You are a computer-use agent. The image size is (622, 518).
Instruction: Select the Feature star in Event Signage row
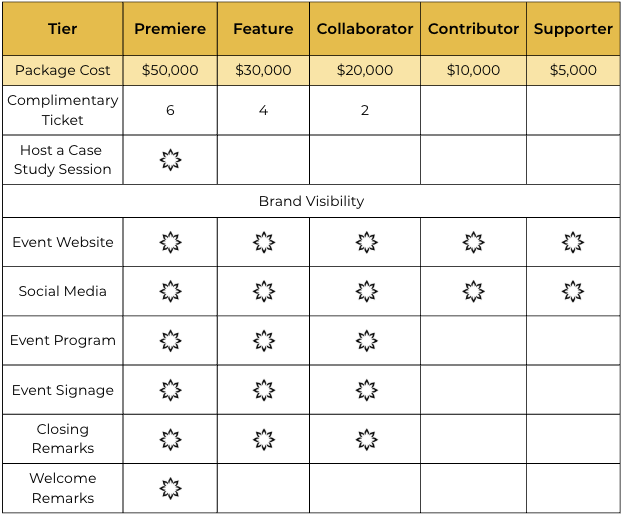[264, 390]
